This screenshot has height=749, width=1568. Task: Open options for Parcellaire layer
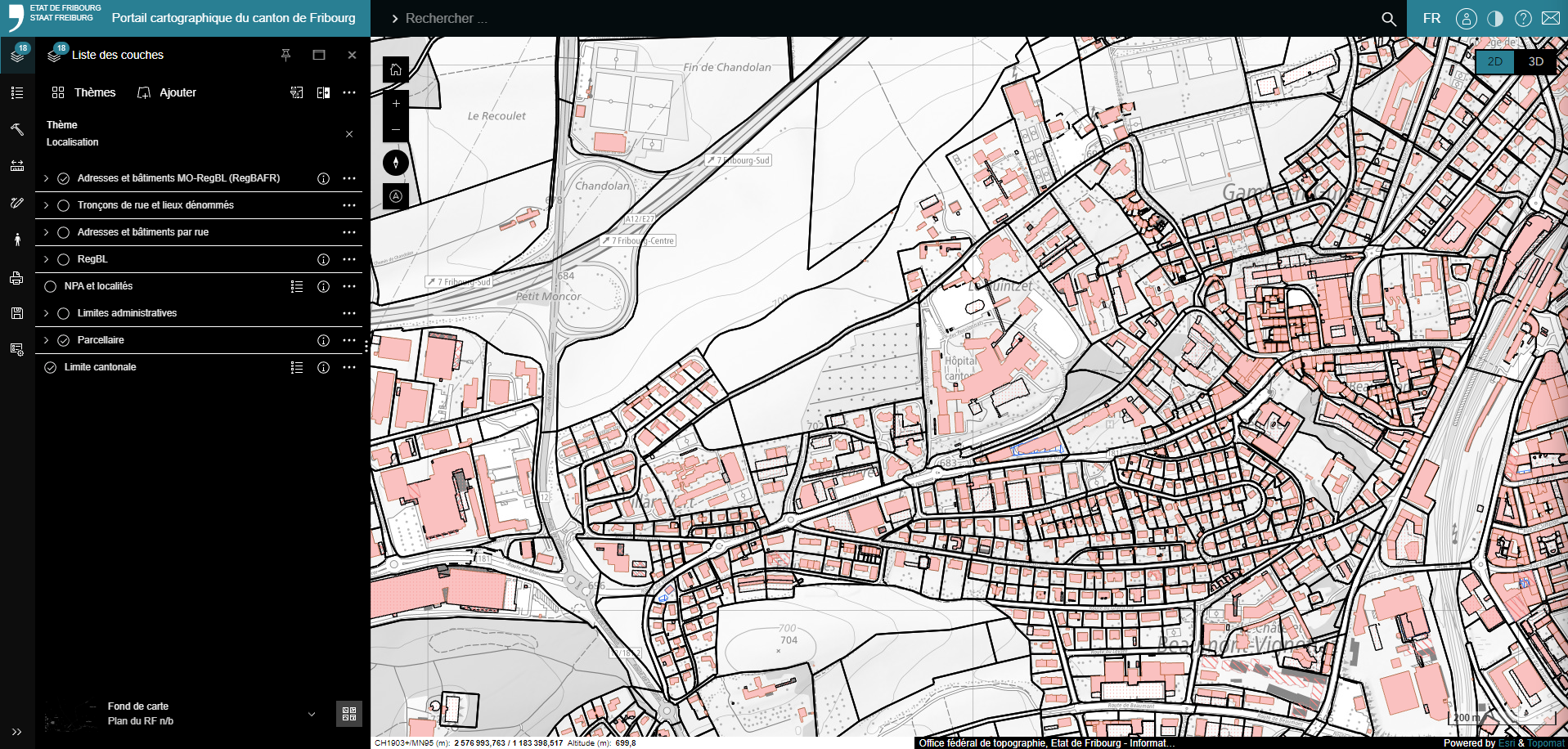pyautogui.click(x=349, y=340)
